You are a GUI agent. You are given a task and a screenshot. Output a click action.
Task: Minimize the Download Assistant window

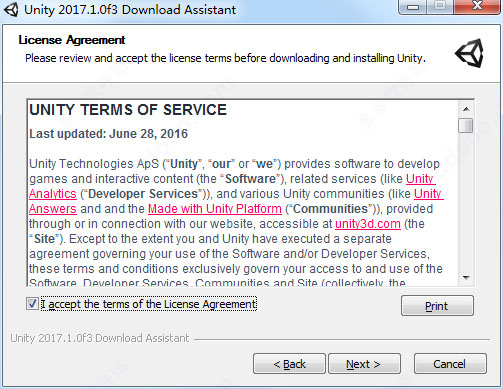click(x=413, y=7)
